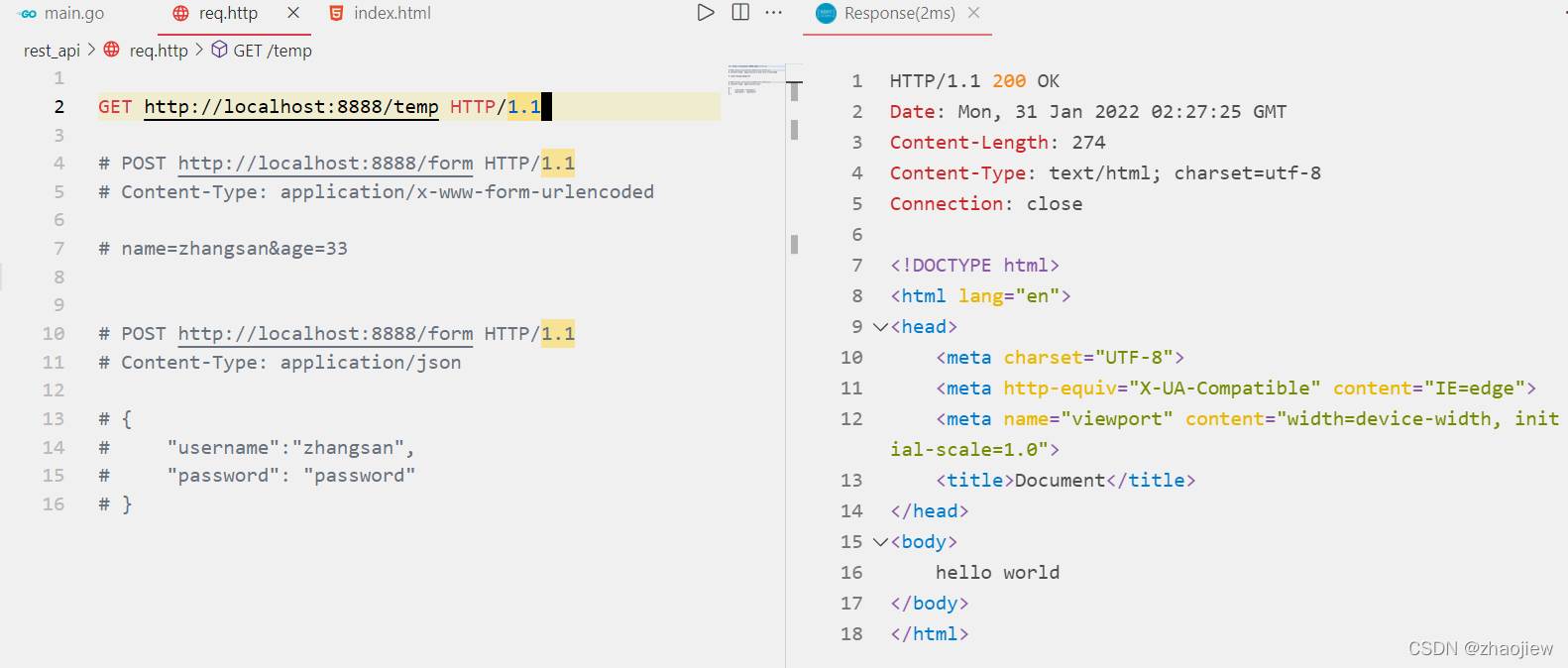The width and height of the screenshot is (1568, 668).
Task: Click GET /temp breadcrumb item
Action: click(273, 51)
